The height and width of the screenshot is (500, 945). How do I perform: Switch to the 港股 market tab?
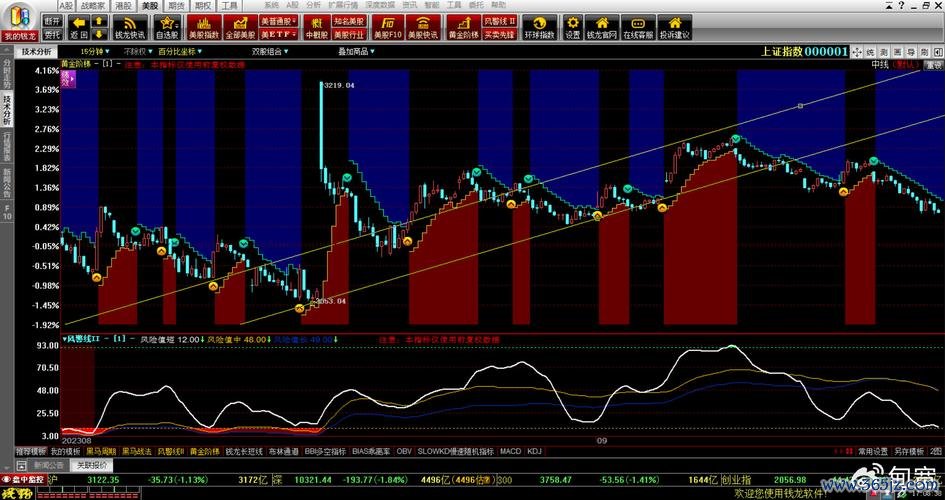123,5
